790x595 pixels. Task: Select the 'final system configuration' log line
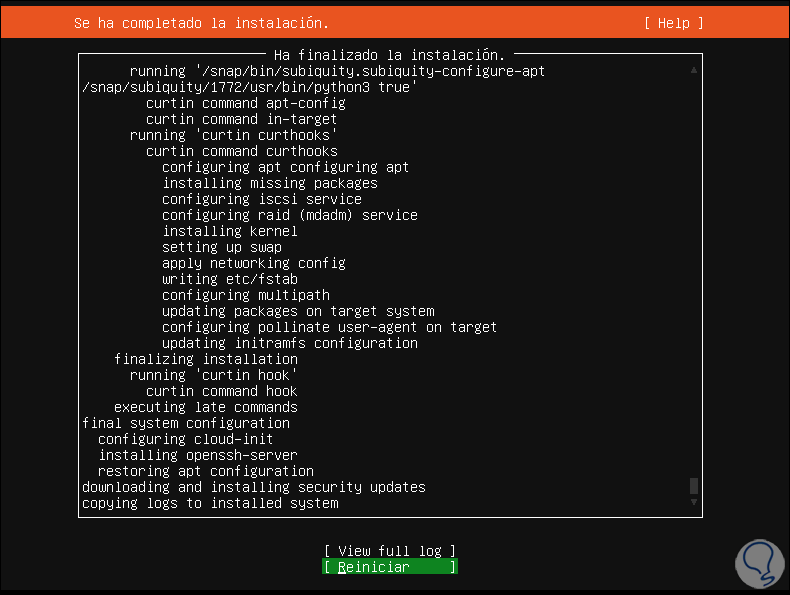pyautogui.click(x=185, y=423)
